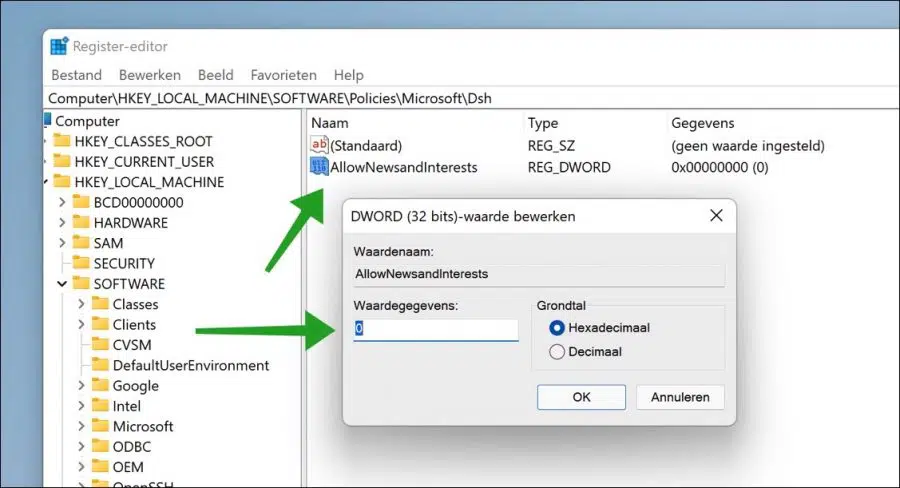Viewport: 900px width, 488px height.
Task: Open the Favorieten menu
Action: pyautogui.click(x=284, y=75)
